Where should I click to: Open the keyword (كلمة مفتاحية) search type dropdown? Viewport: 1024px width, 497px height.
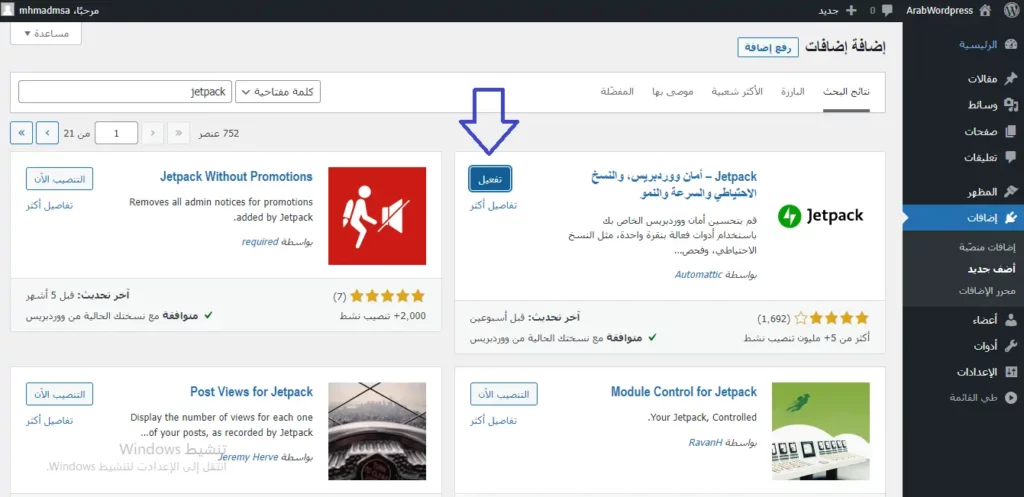pyautogui.click(x=278, y=92)
